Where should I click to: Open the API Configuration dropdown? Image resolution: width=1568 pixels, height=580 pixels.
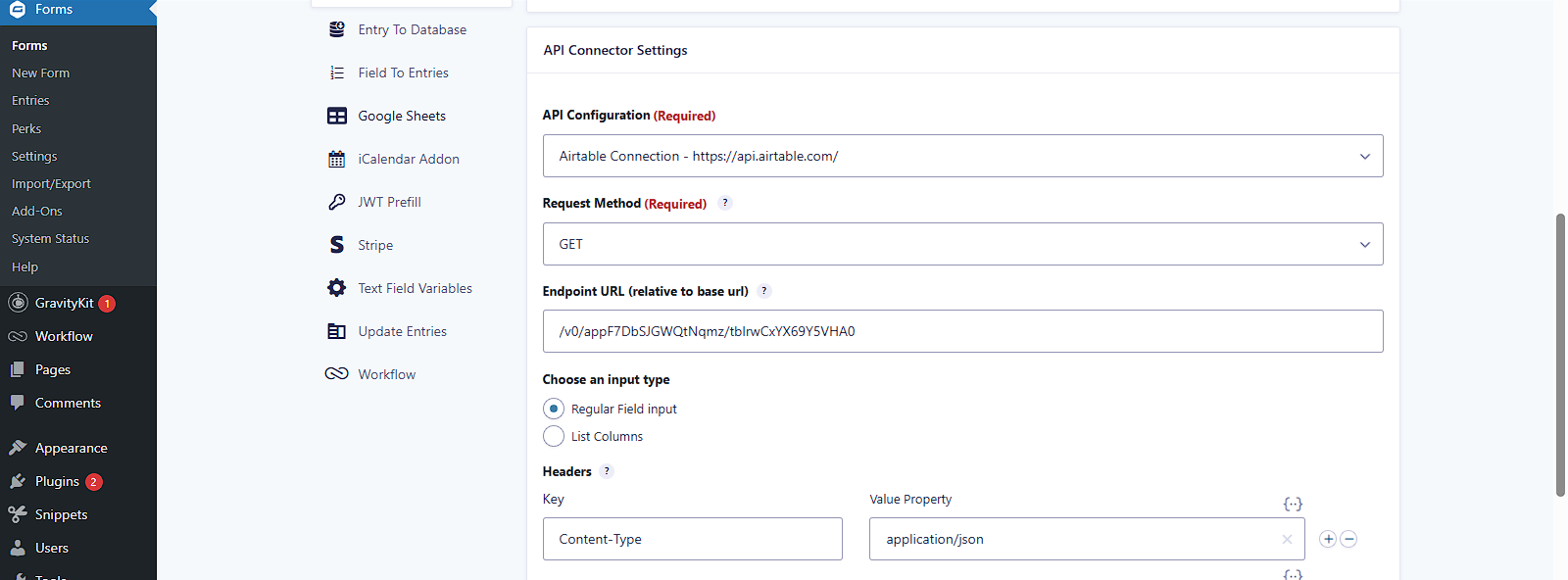click(x=962, y=156)
